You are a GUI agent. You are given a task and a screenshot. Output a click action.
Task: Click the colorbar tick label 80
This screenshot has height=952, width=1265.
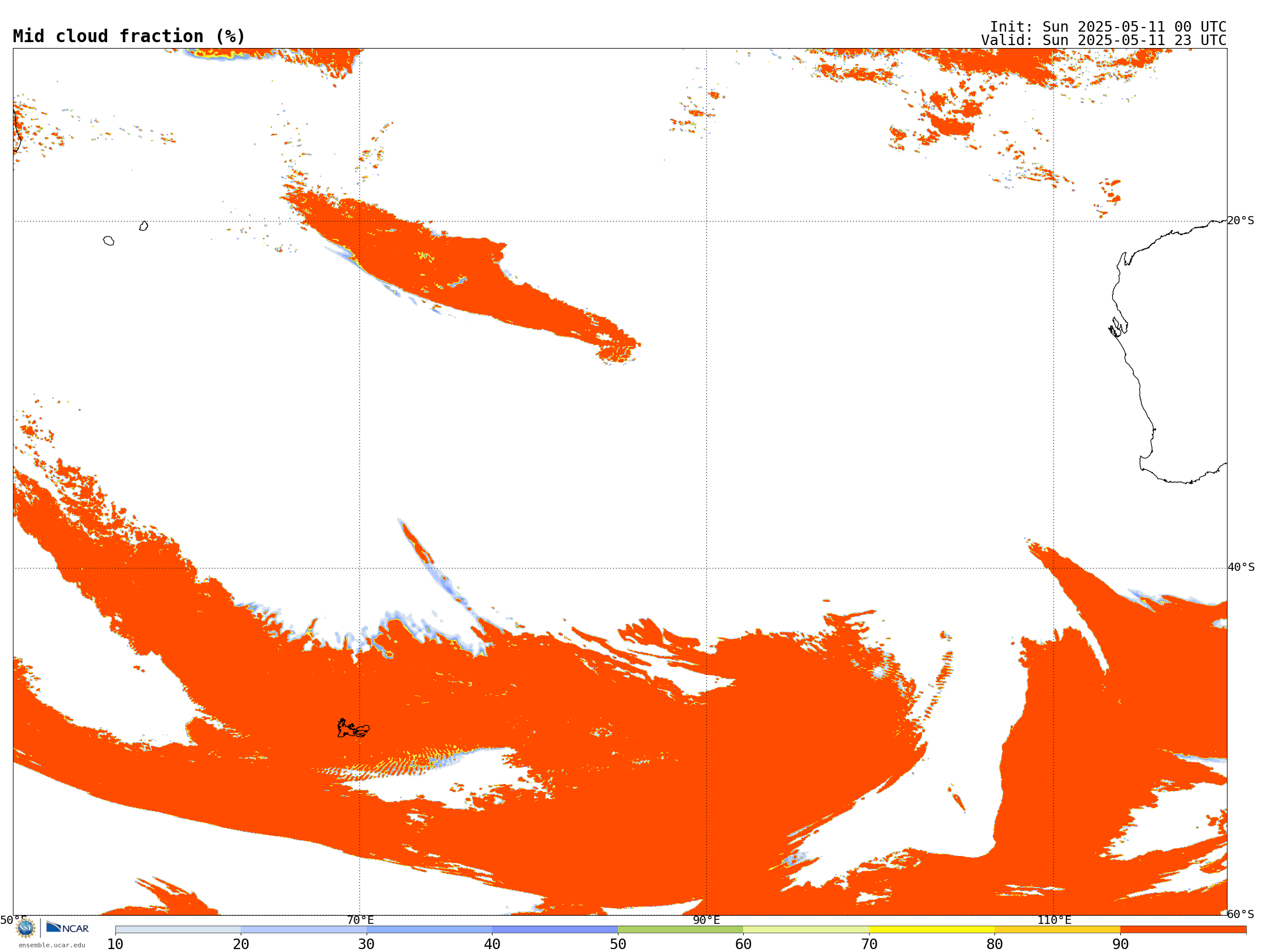coord(994,944)
